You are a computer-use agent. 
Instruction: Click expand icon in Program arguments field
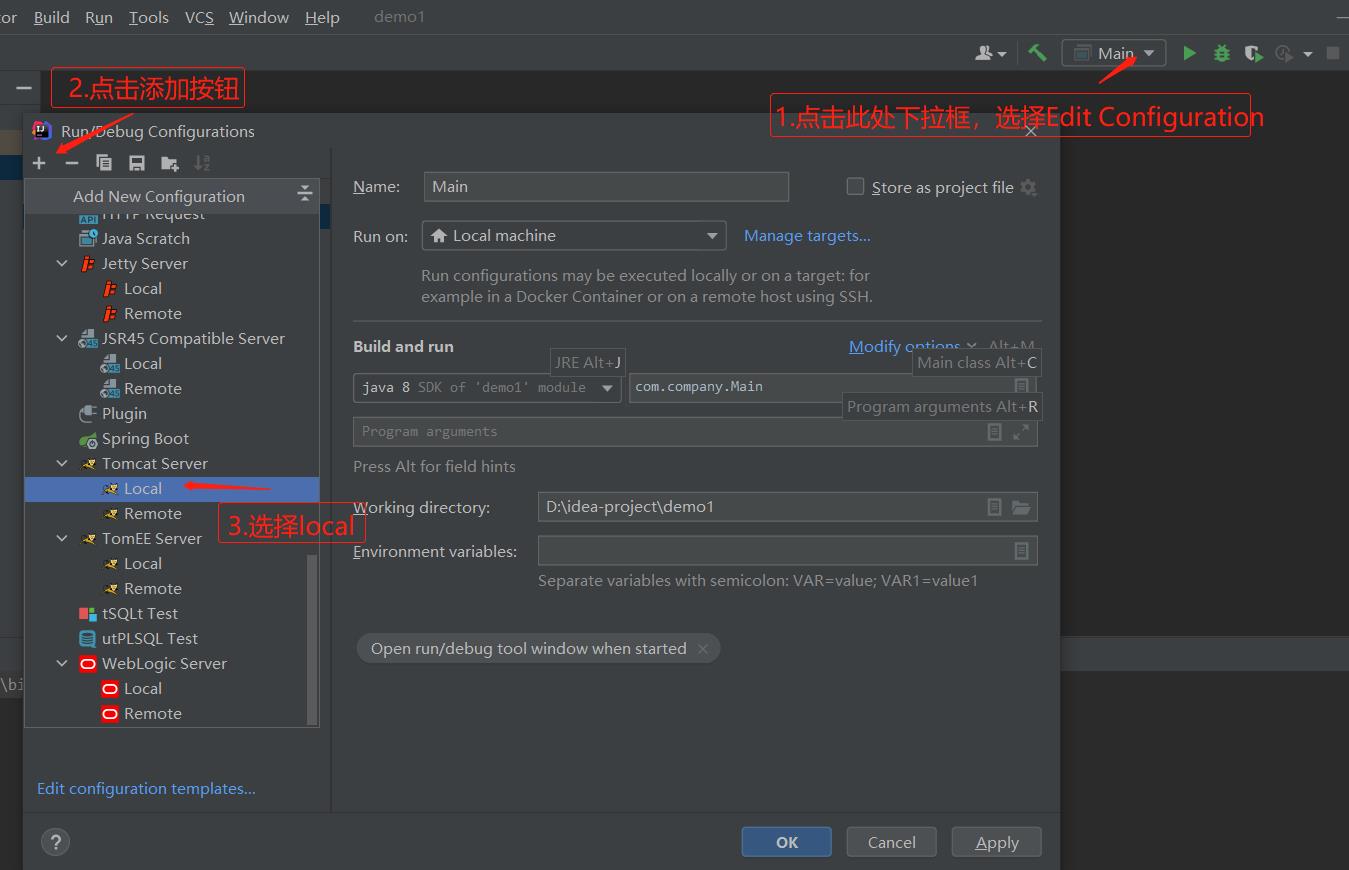1021,432
